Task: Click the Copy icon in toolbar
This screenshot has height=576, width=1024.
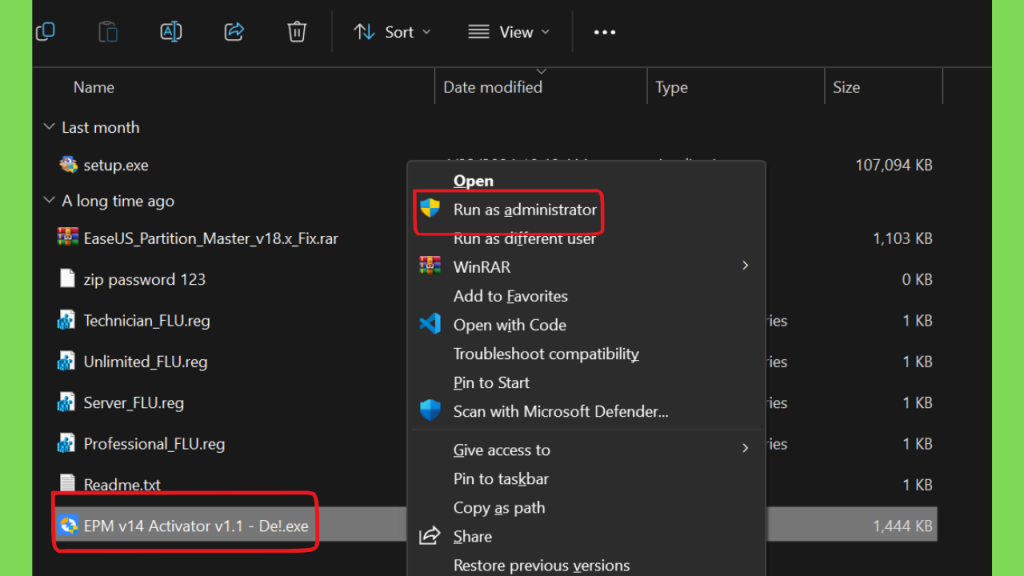Action: [46, 31]
